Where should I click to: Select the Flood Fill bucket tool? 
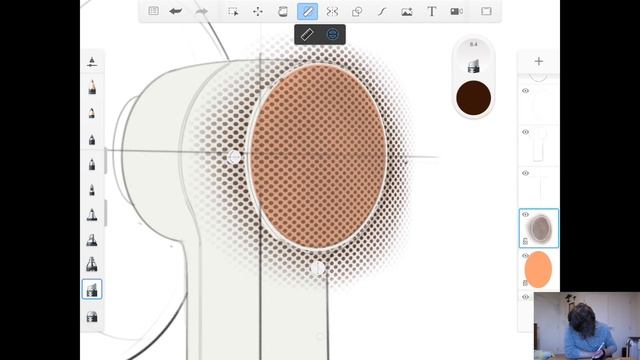pos(282,11)
